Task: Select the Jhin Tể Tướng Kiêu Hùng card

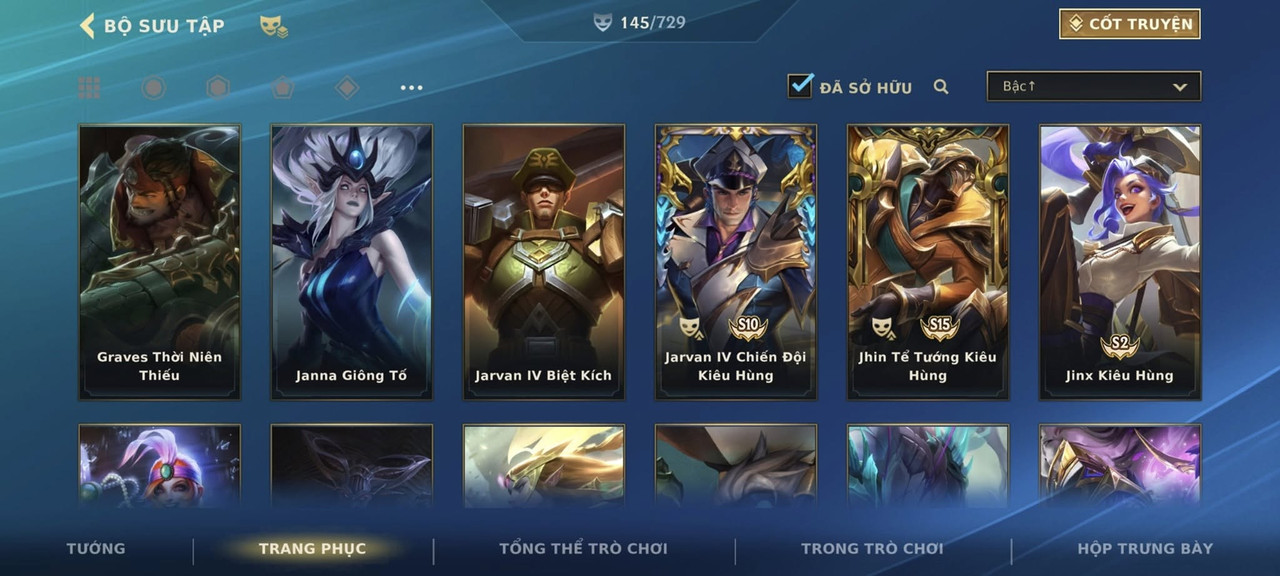Action: tap(928, 262)
